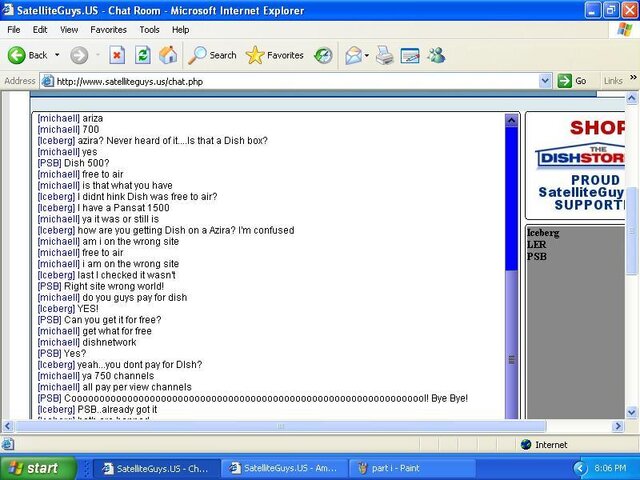Switch to 'SatelliteGuys.US - Am...' taskbar window
This screenshot has width=640, height=480.
tap(284, 468)
